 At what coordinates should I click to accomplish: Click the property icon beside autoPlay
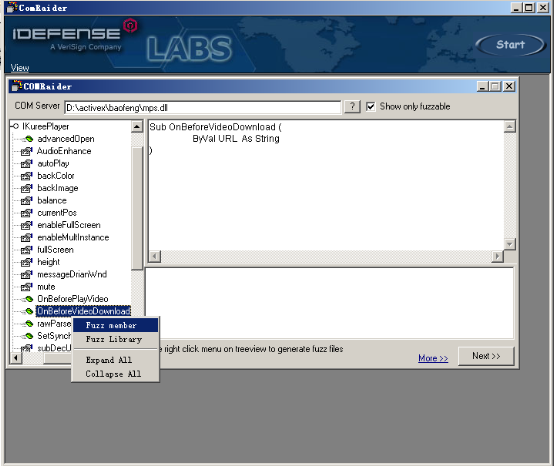coord(26,164)
